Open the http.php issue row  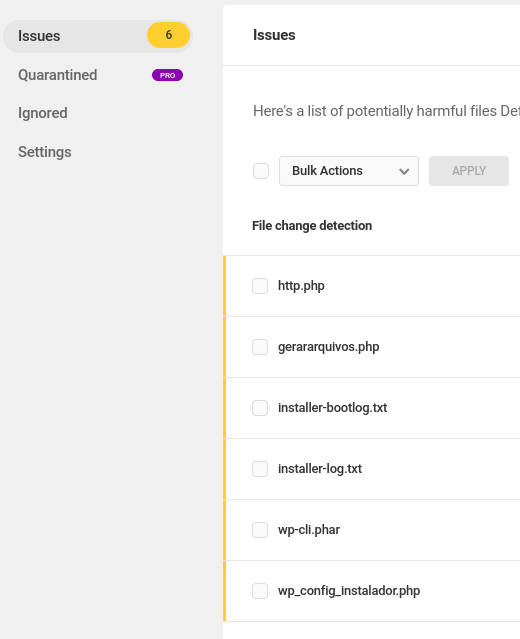coord(372,286)
